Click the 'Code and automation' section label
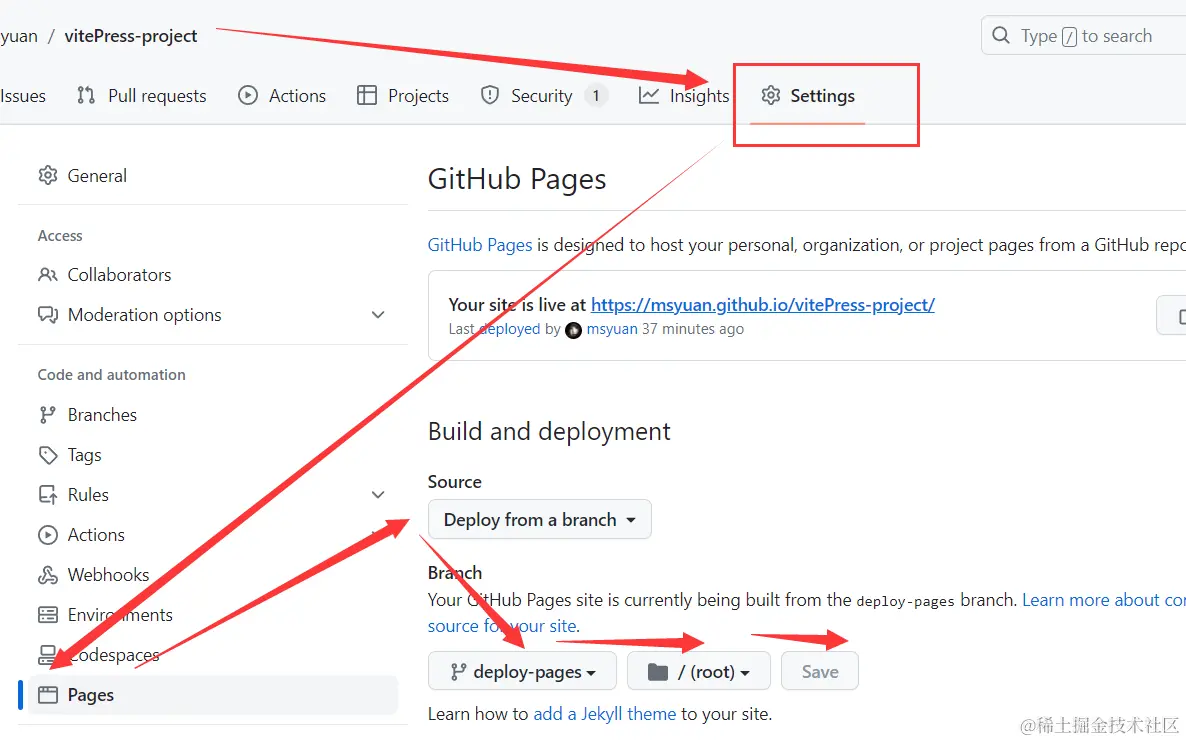 111,374
